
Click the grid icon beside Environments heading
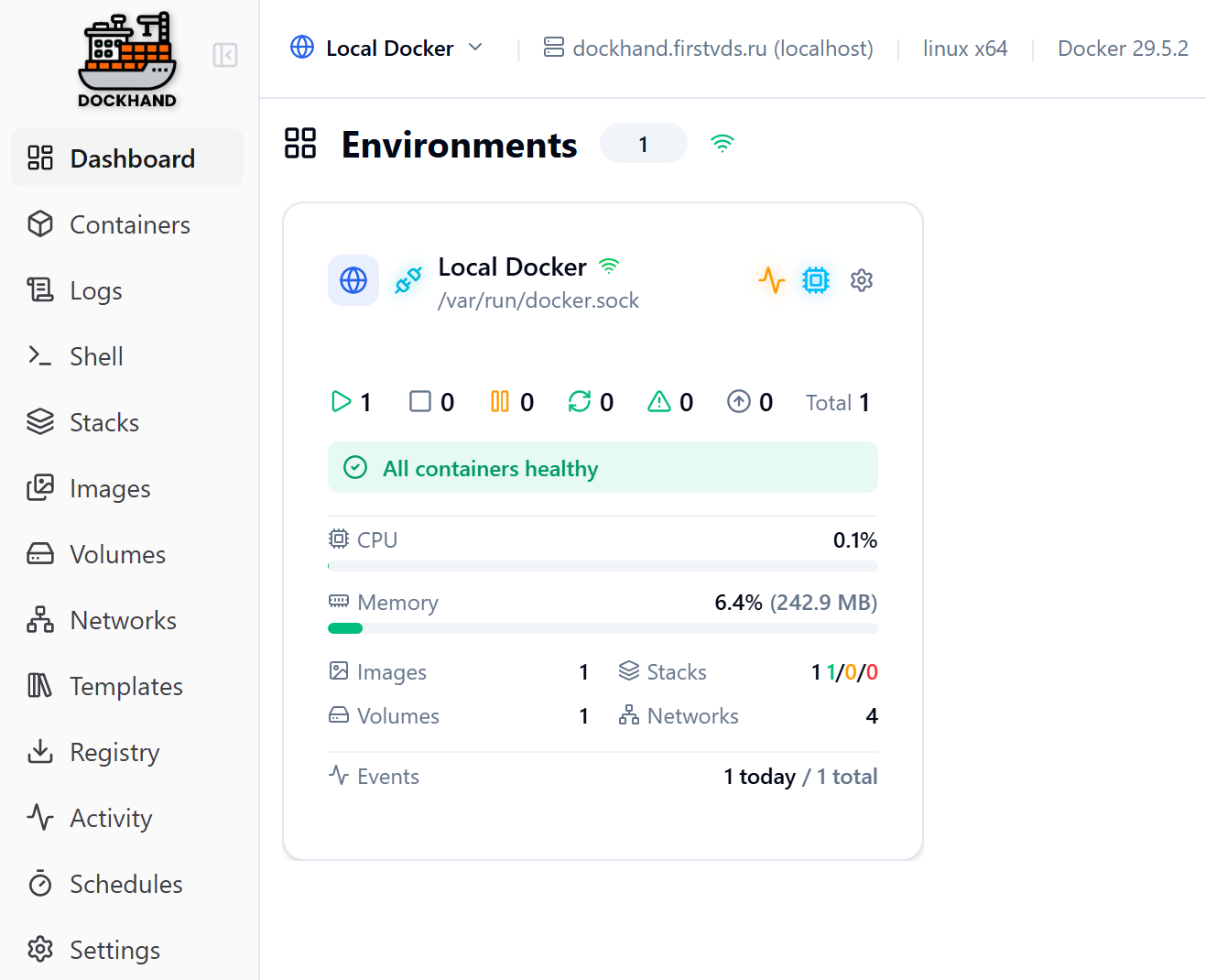tap(300, 144)
